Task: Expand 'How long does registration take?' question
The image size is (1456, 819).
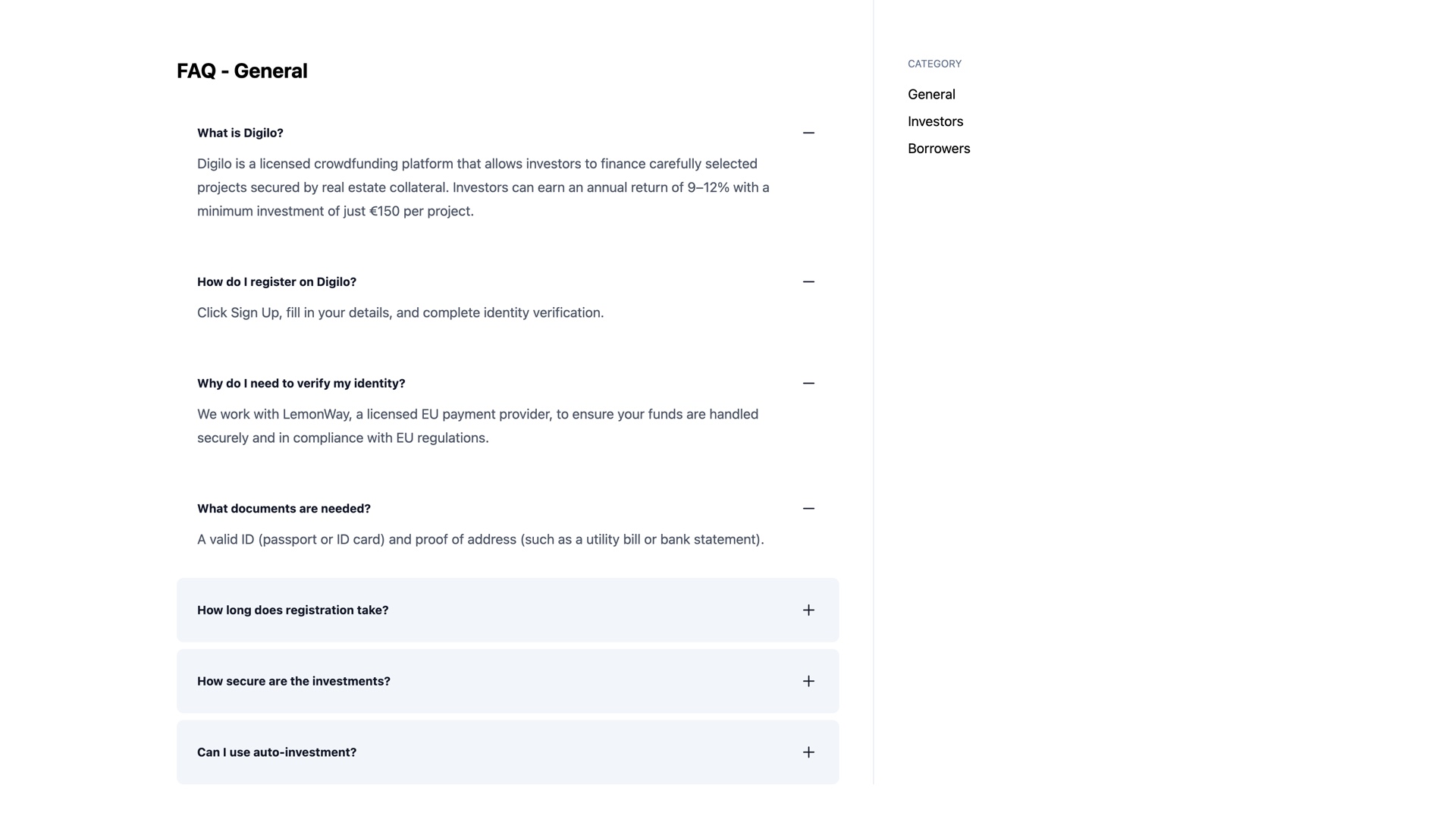Action: (x=507, y=610)
